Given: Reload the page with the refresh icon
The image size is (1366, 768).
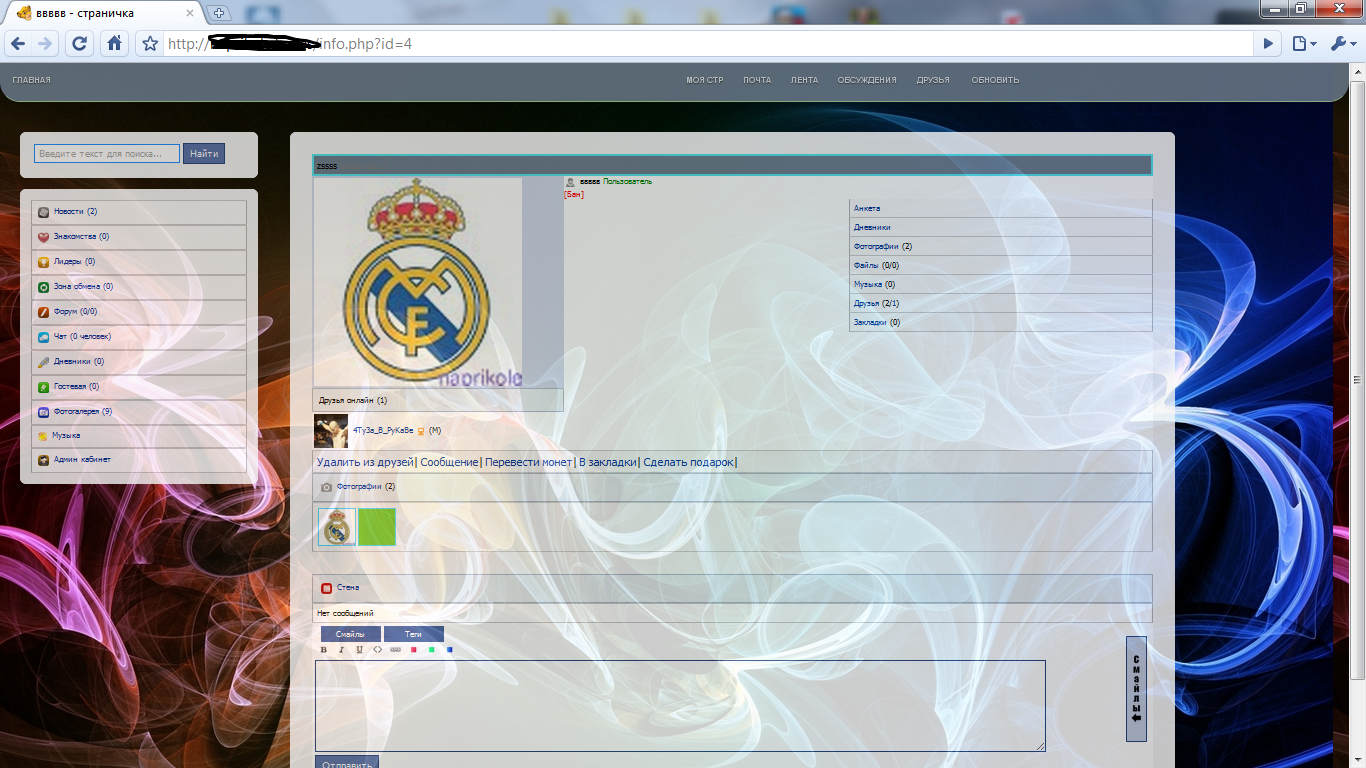Looking at the screenshot, I should [x=80, y=43].
